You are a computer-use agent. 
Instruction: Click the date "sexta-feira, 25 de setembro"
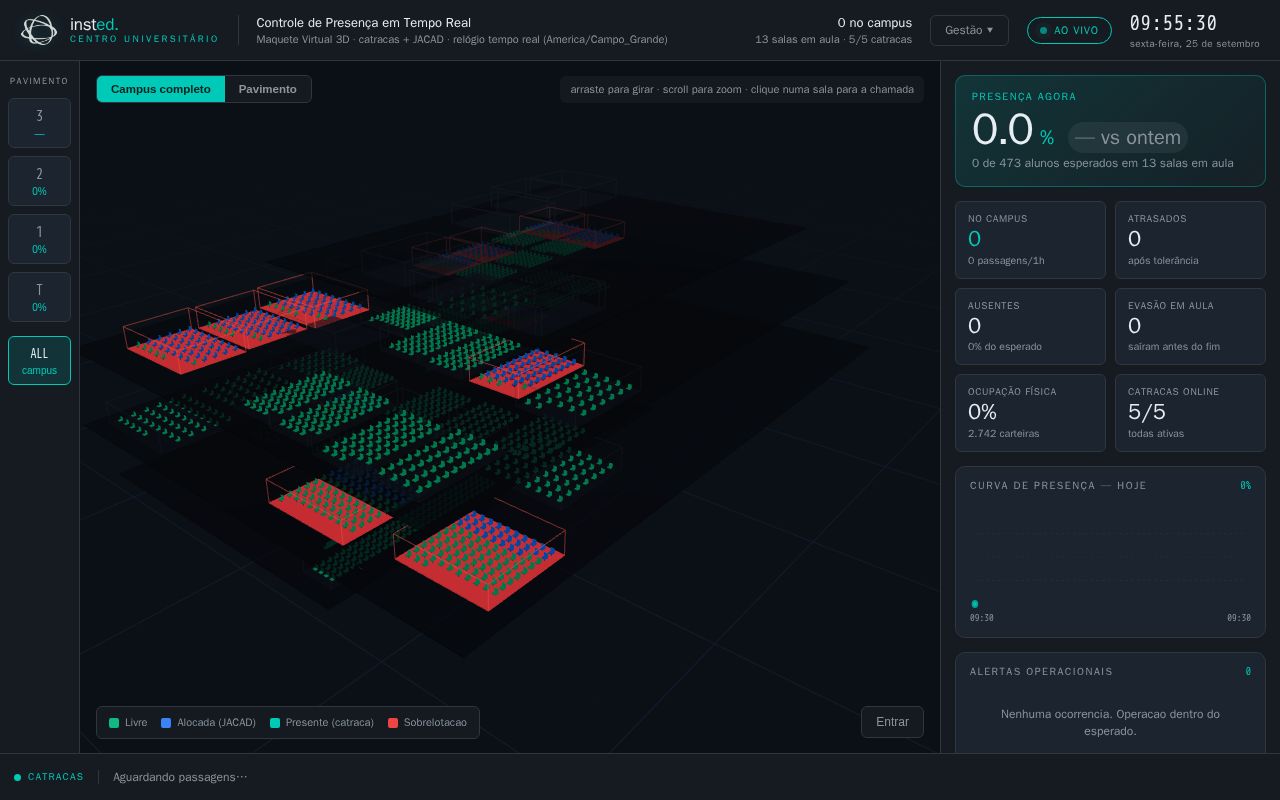coord(1195,44)
